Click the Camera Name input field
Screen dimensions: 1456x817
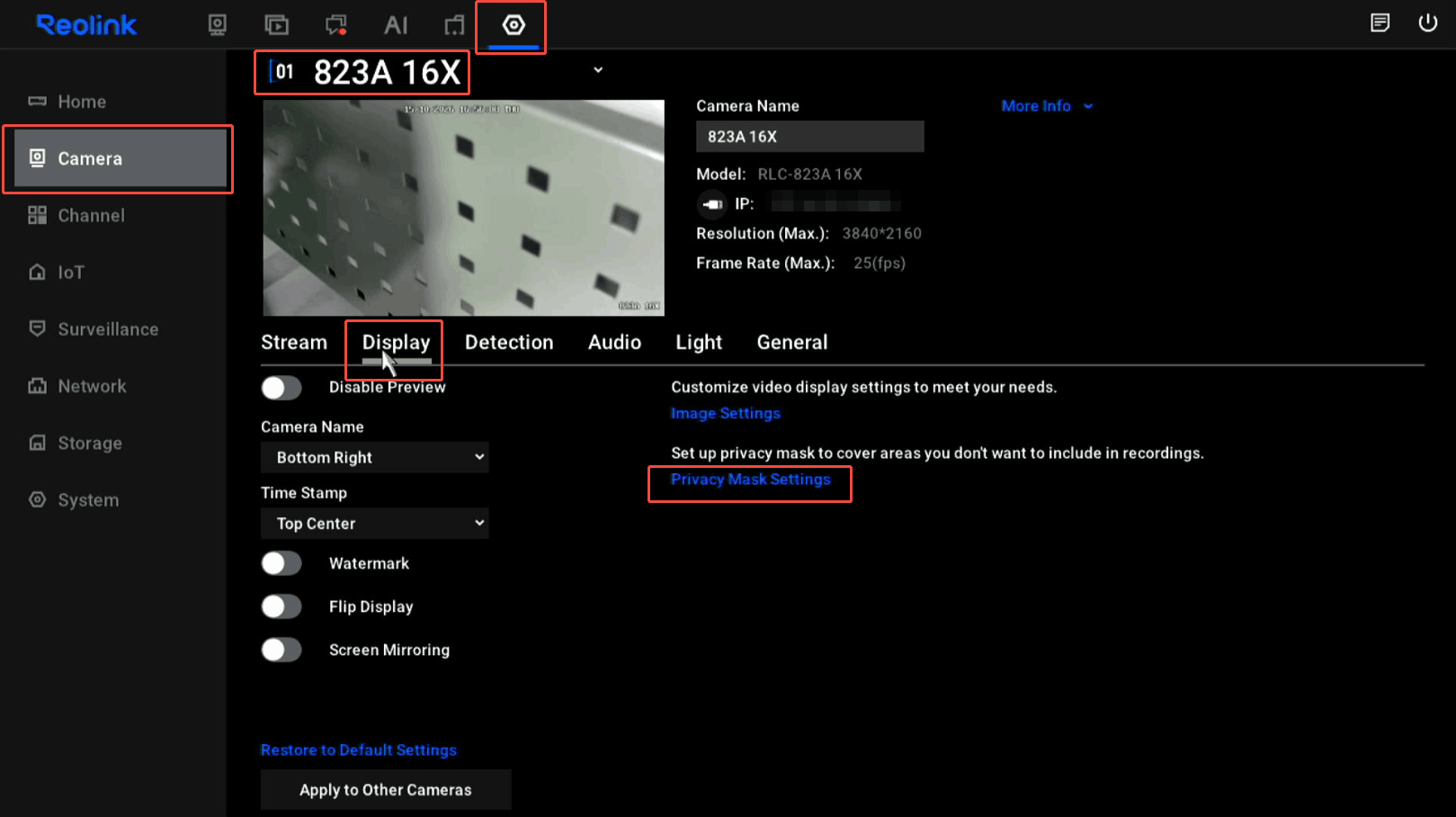pos(810,137)
